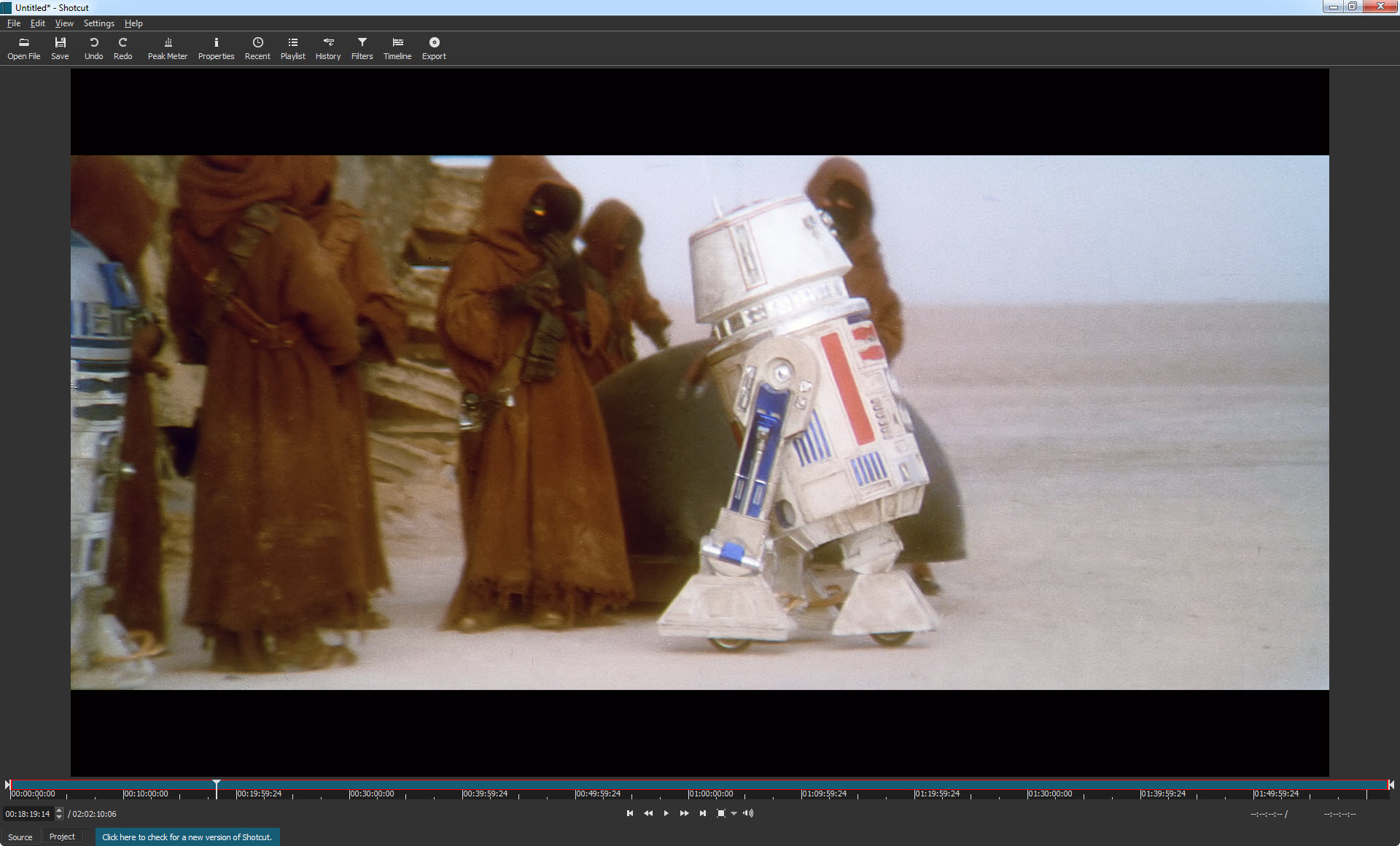Open the Export panel
This screenshot has height=846, width=1400.
tap(434, 48)
